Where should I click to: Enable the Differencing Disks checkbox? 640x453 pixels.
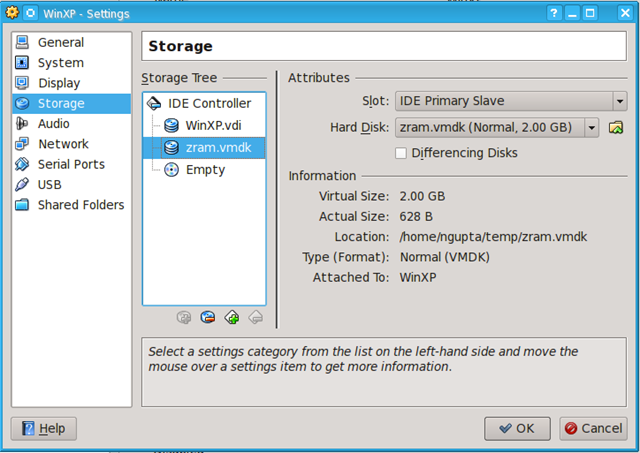(401, 153)
